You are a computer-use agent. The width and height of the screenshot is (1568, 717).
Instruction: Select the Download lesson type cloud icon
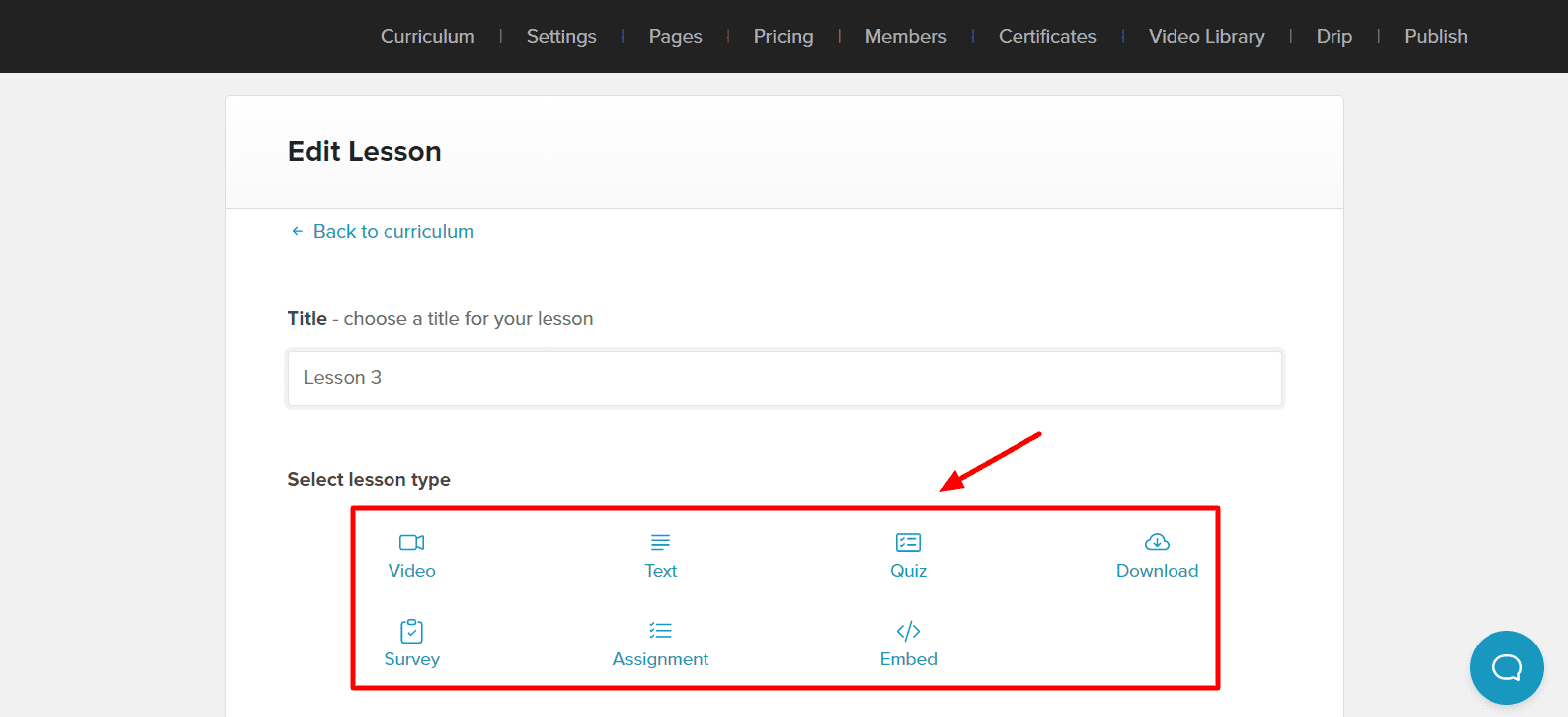pos(1157,543)
